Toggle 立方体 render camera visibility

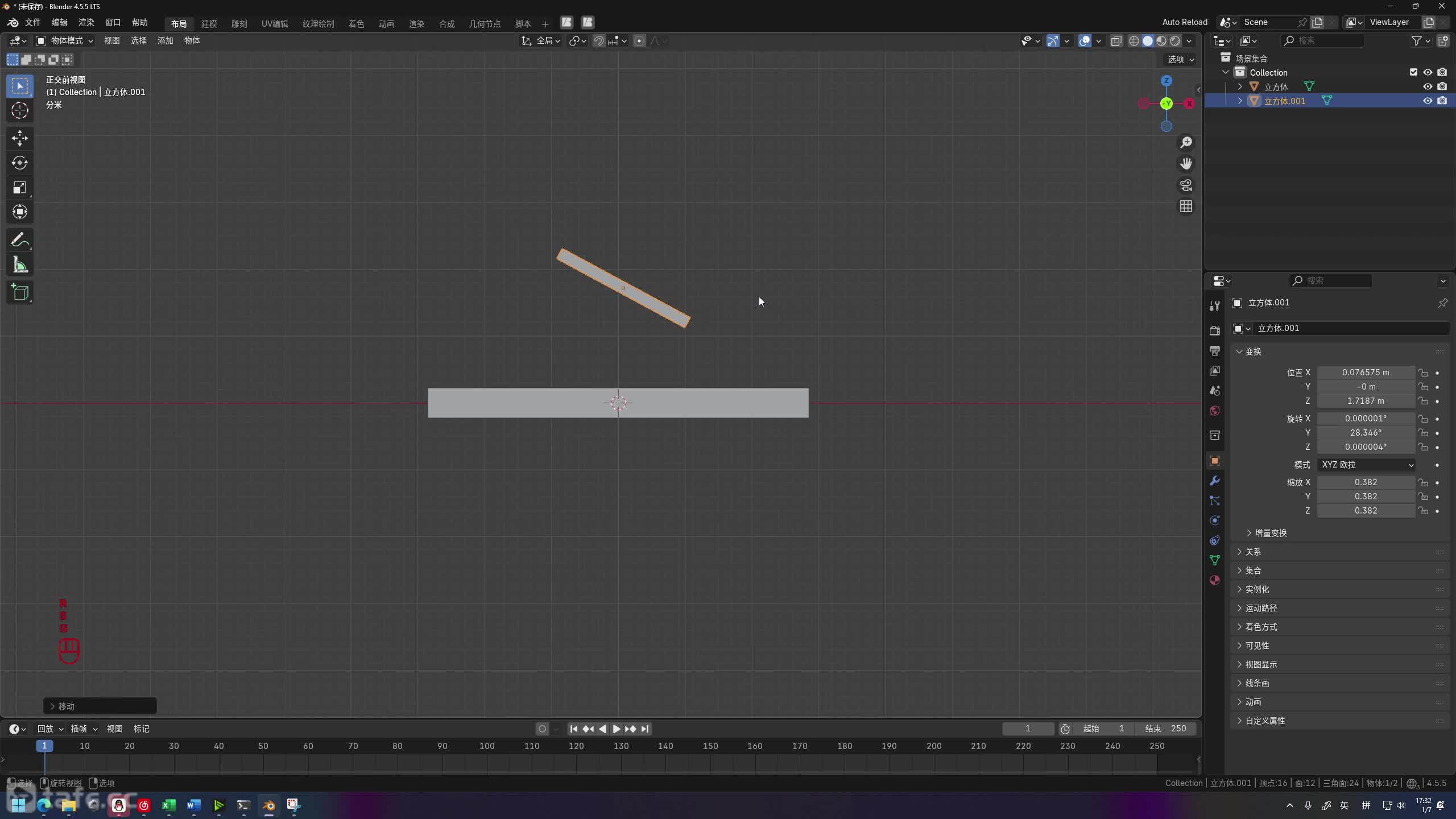[x=1442, y=86]
